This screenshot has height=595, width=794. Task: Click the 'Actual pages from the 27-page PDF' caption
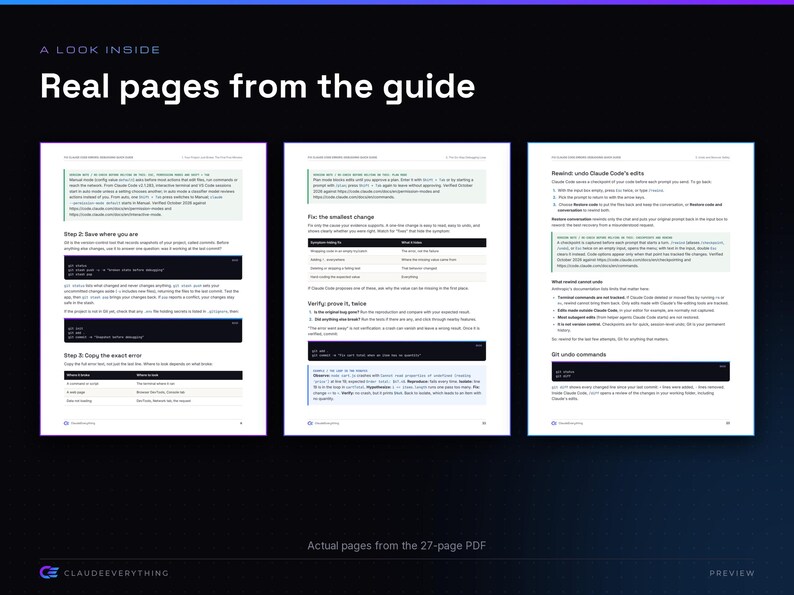click(396, 545)
